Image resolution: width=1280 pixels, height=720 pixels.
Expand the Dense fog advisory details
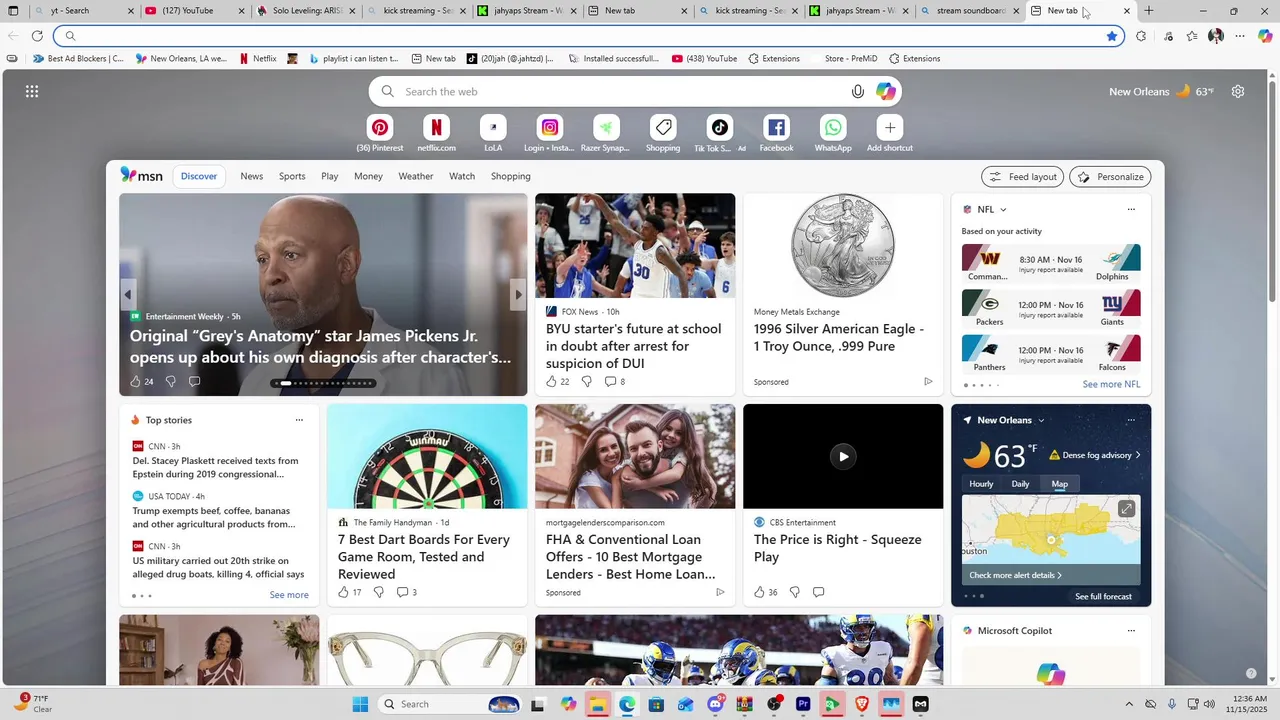click(1096, 455)
